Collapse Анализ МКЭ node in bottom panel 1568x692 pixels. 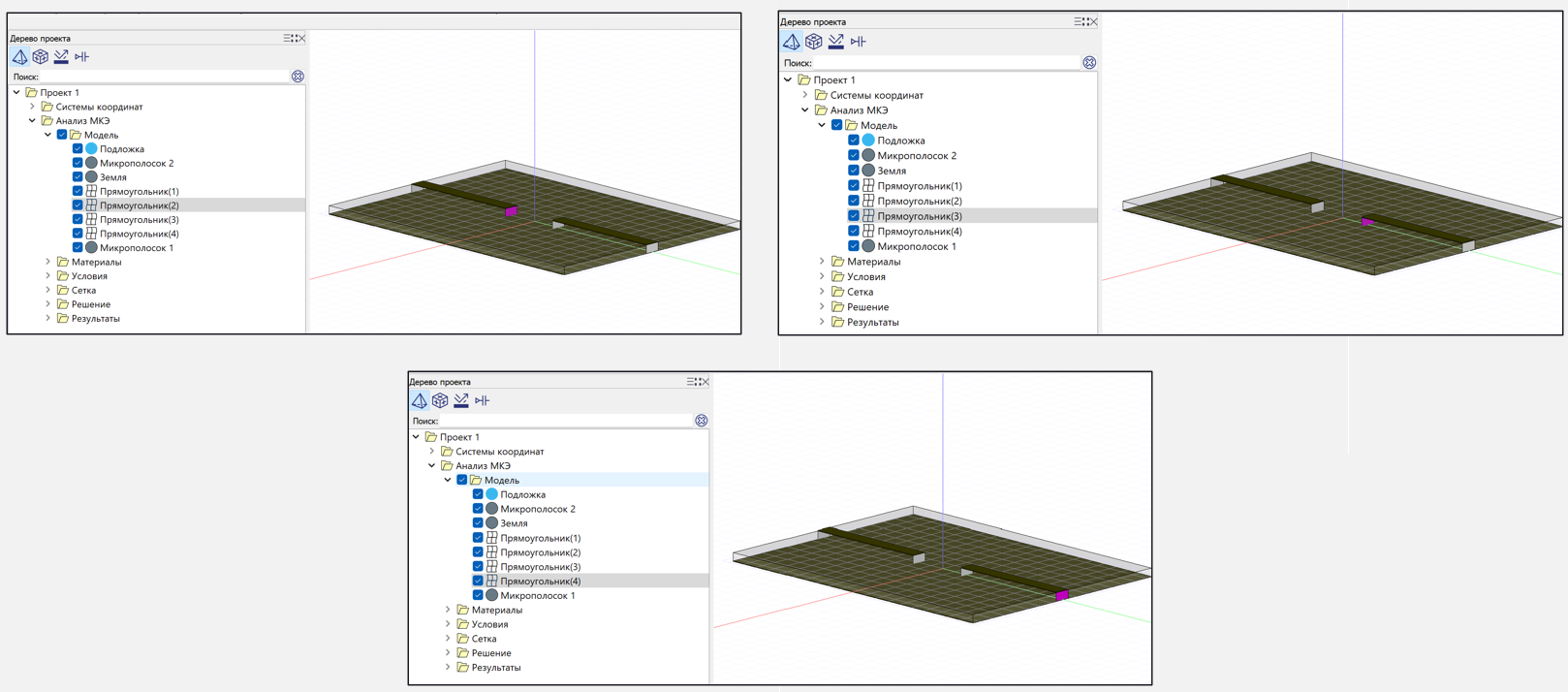point(432,466)
